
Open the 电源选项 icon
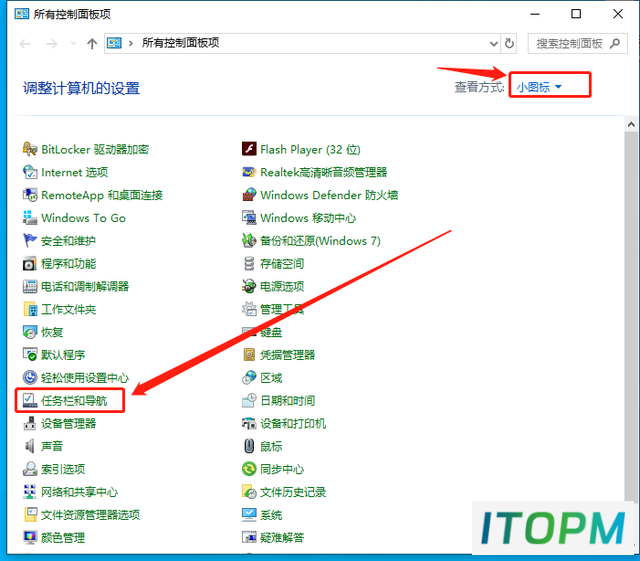(x=249, y=287)
